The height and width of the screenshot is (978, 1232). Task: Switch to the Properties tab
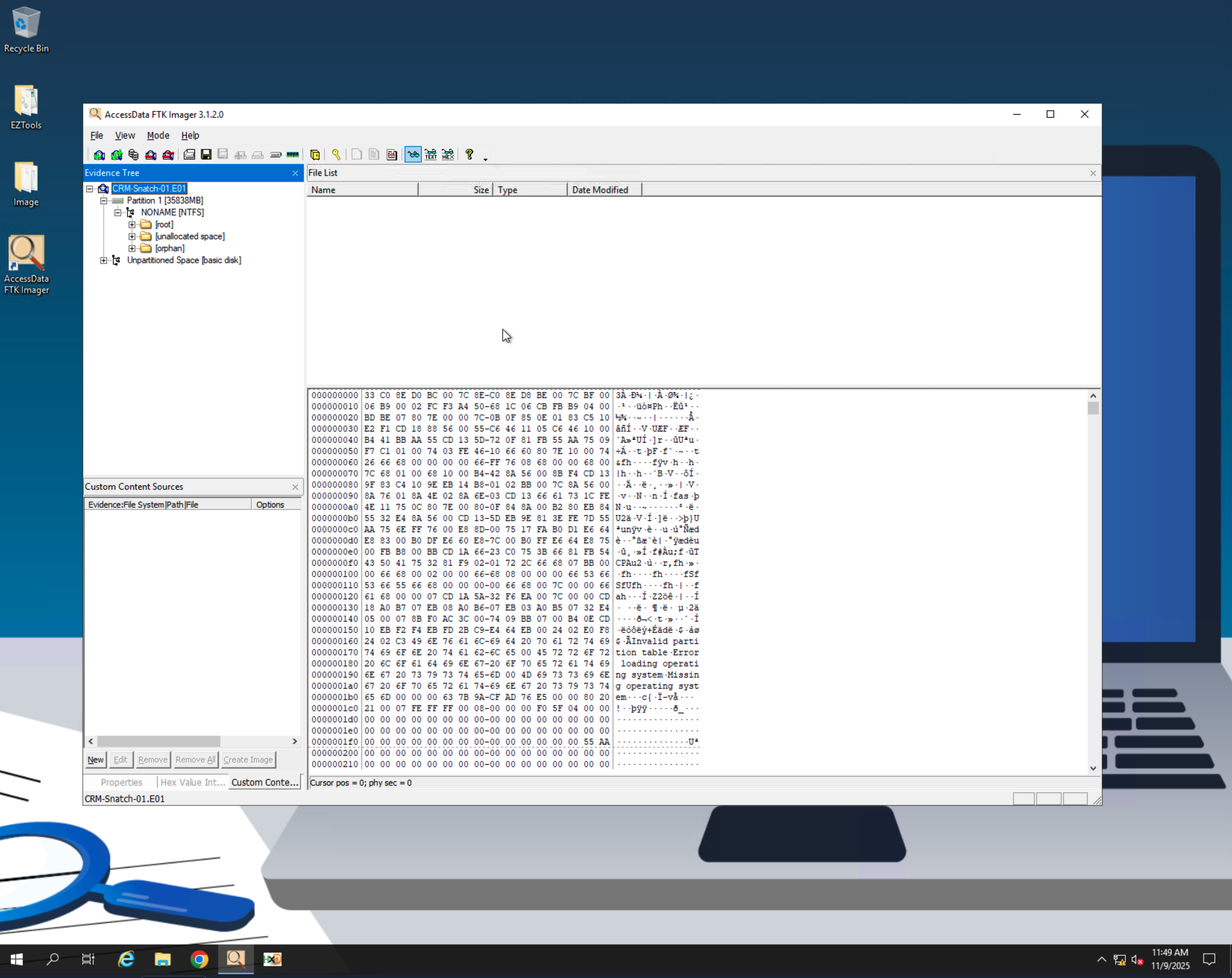pyautogui.click(x=121, y=782)
